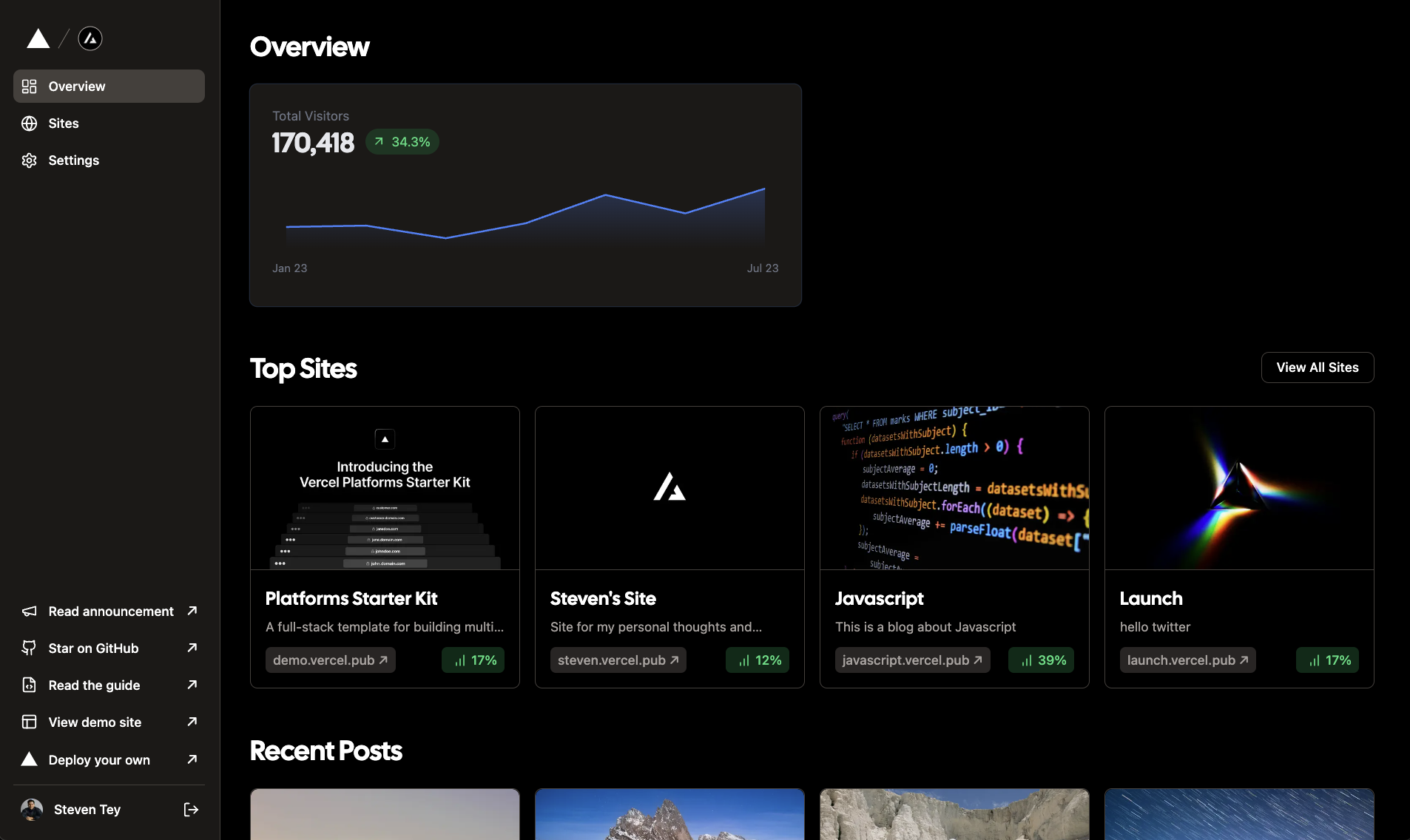The height and width of the screenshot is (840, 1410).
Task: Visit steven.vercel.pub link
Action: [x=618, y=660]
